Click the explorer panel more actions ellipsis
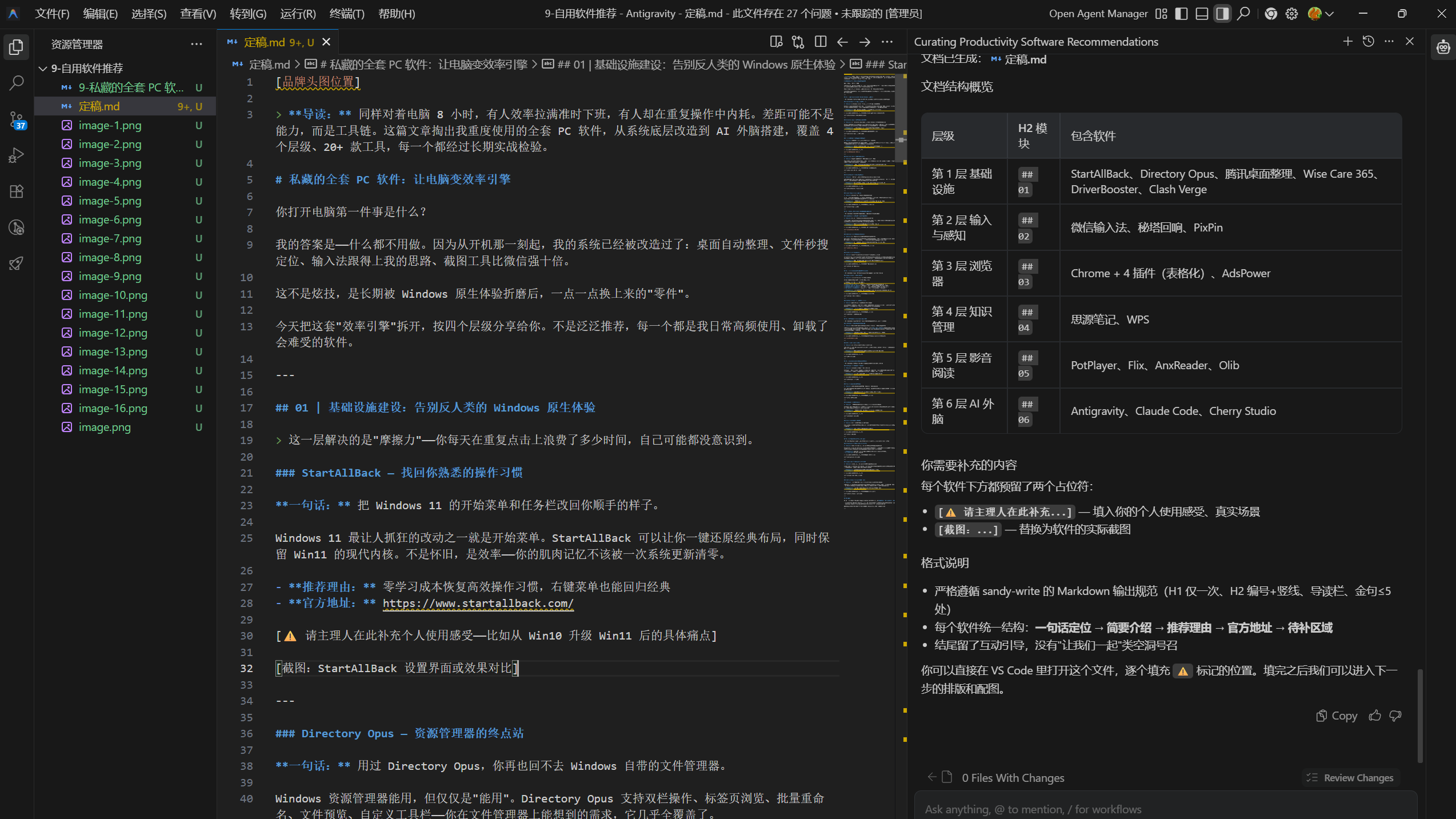The height and width of the screenshot is (819, 1456). (197, 44)
